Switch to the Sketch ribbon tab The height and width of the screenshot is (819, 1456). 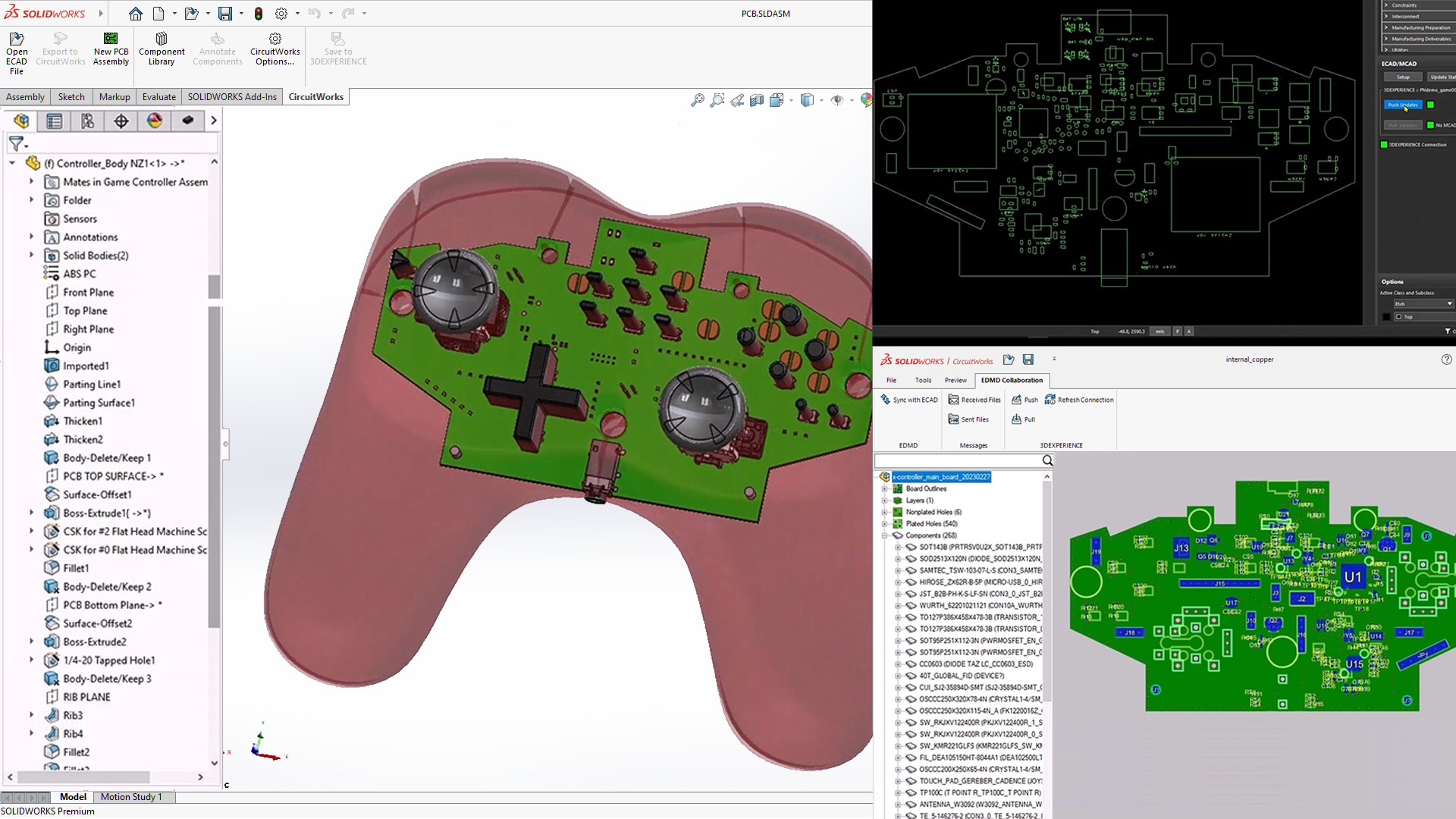[x=71, y=96]
